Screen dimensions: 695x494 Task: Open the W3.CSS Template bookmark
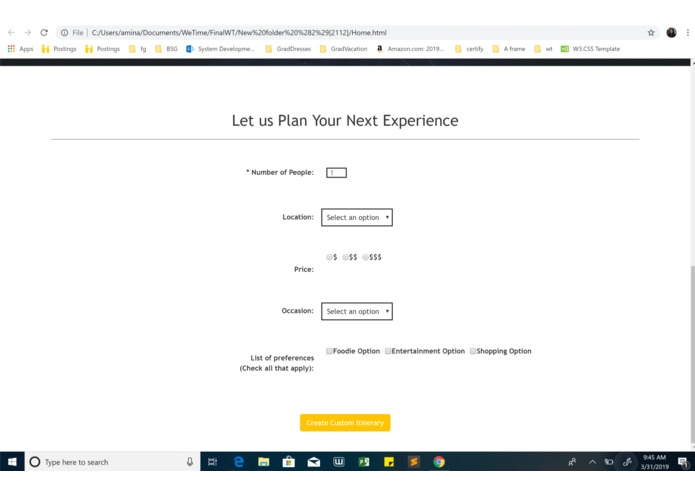coord(590,49)
